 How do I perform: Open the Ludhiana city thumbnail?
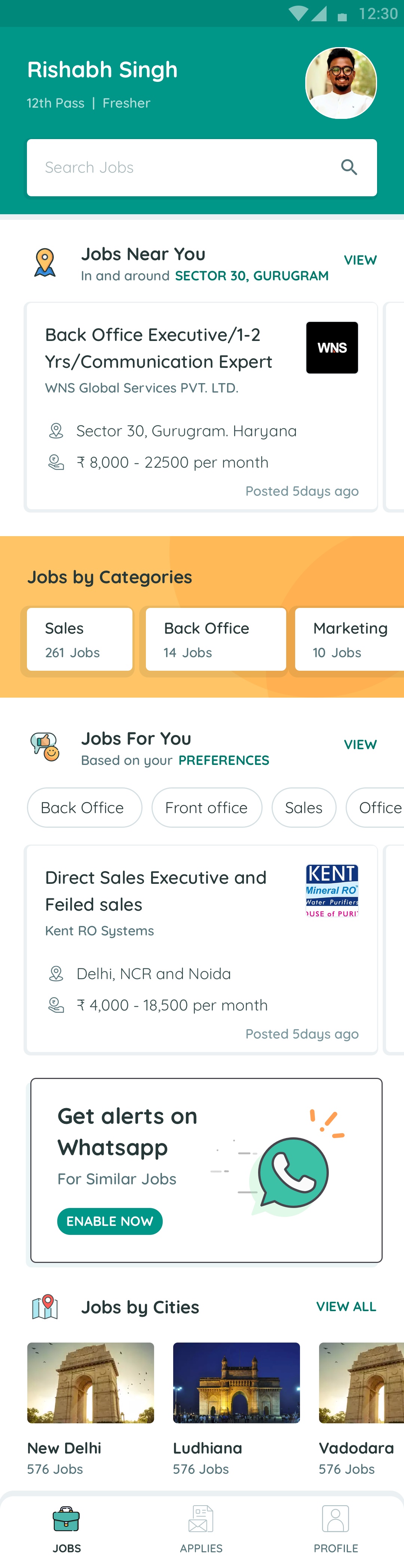236,1383
